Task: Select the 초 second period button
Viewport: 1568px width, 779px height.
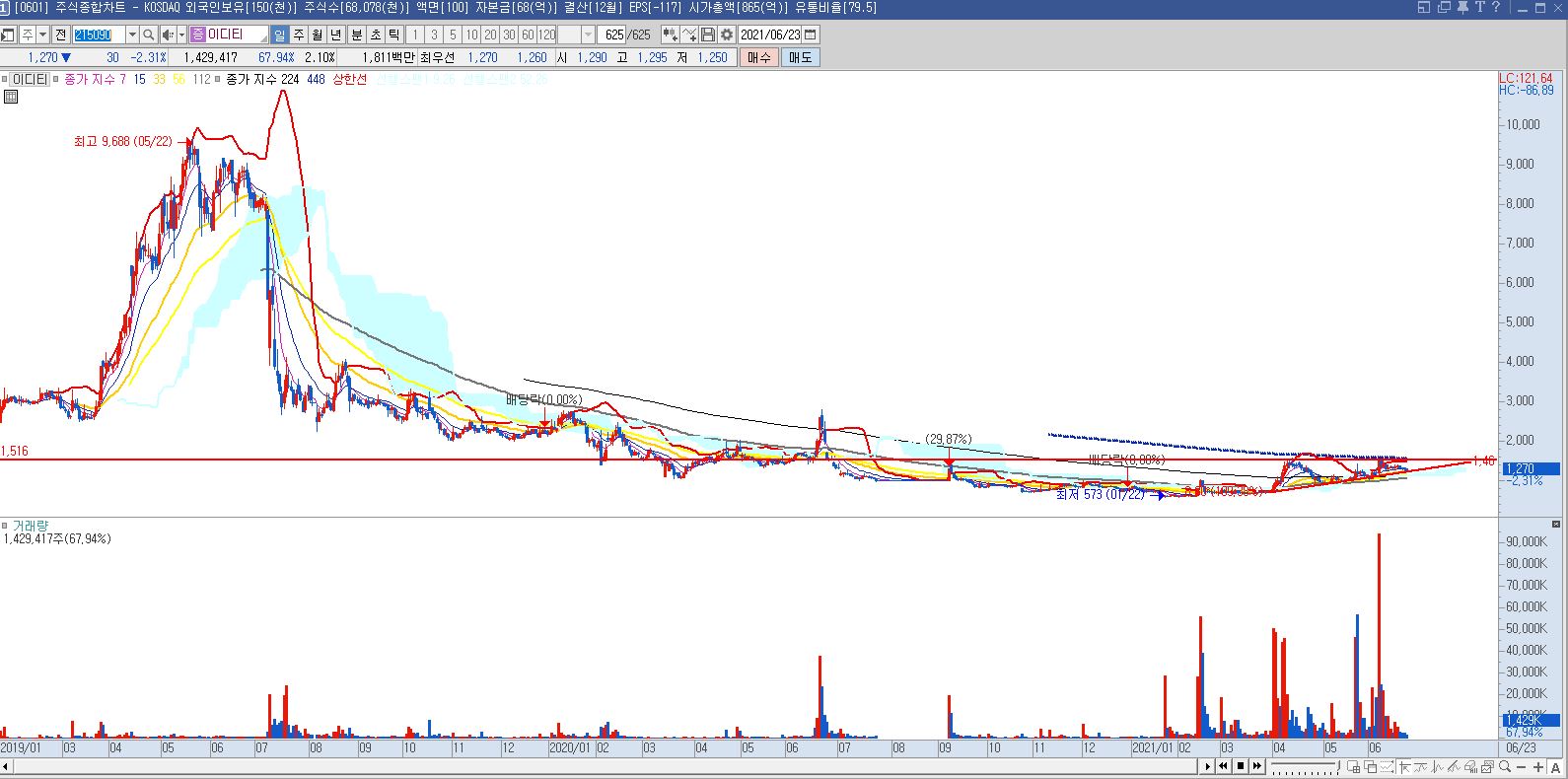Action: click(375, 35)
